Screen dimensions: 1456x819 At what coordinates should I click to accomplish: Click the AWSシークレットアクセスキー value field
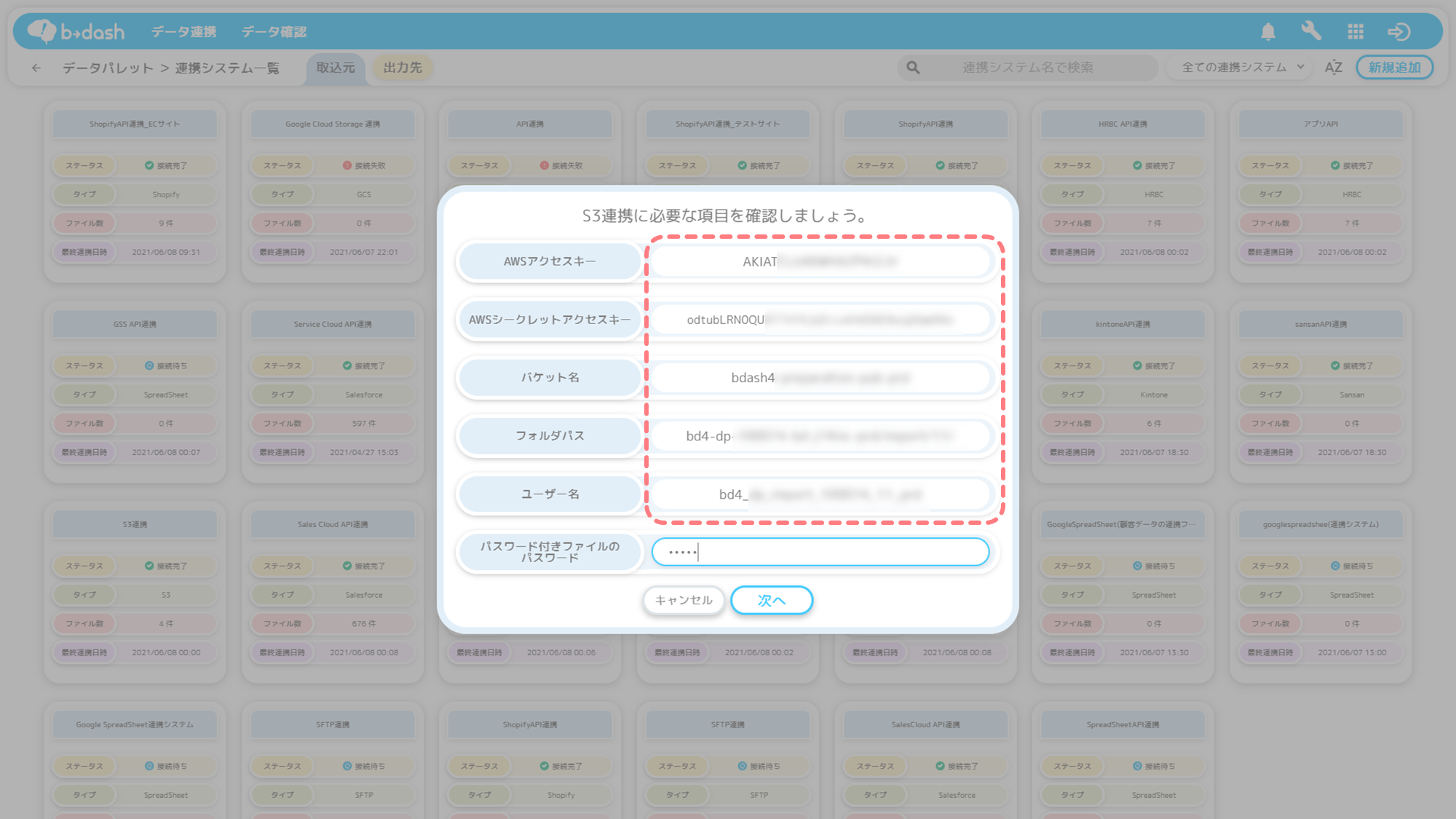[x=820, y=320]
